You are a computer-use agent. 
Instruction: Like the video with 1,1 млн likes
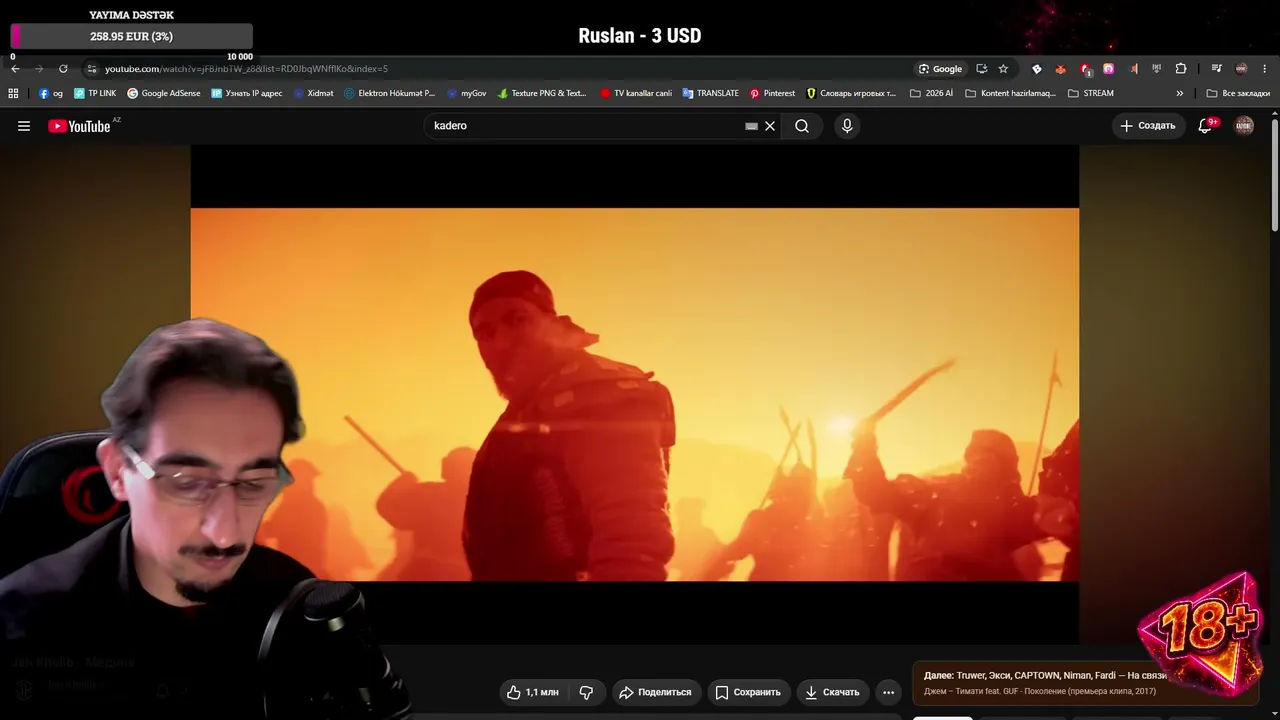(533, 692)
